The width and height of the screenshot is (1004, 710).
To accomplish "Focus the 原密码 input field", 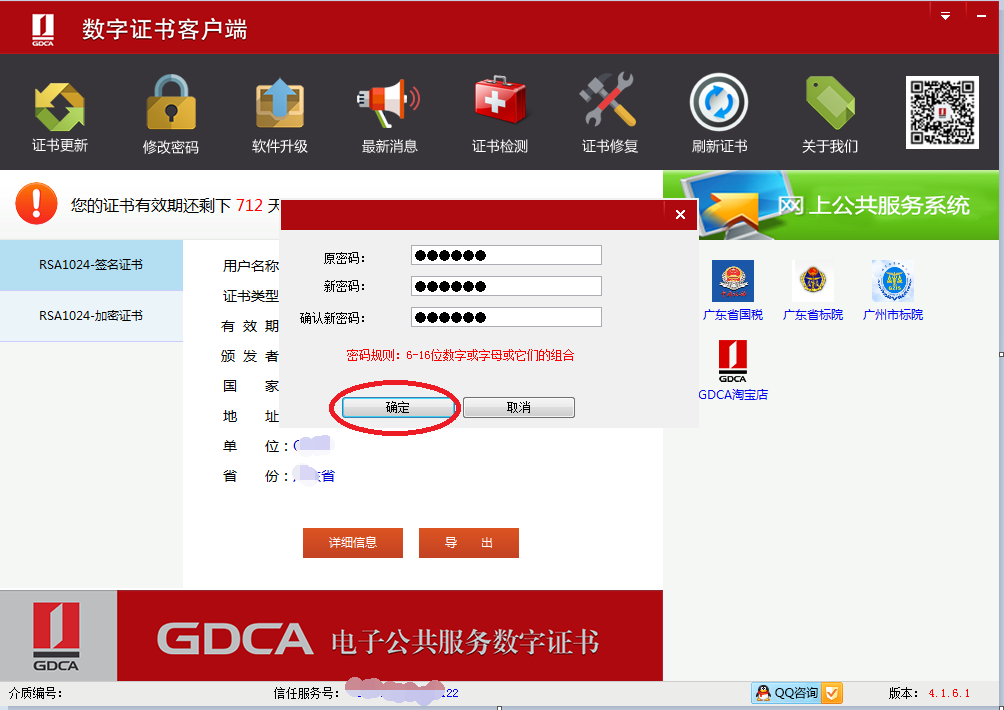I will (506, 255).
